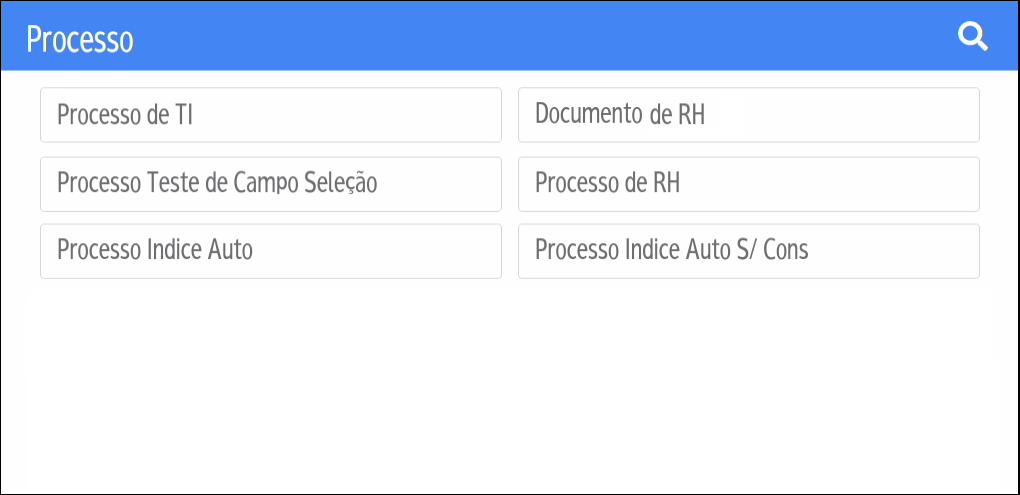Select the Documento de RH entry
The height and width of the screenshot is (495, 1020).
749,115
